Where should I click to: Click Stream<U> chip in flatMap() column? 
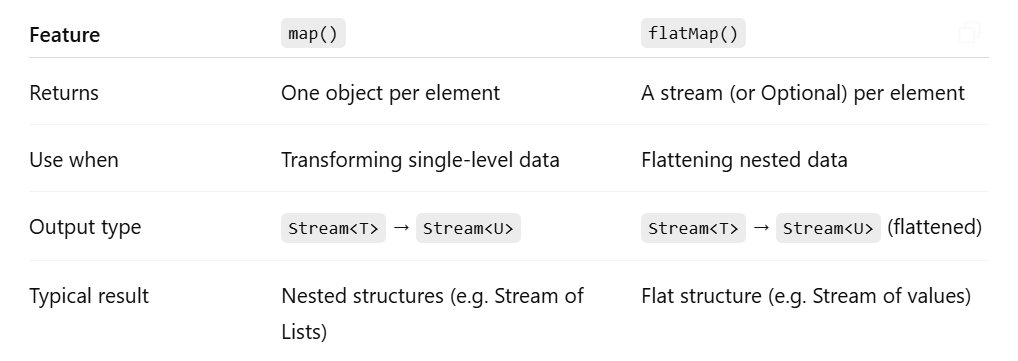tap(828, 228)
